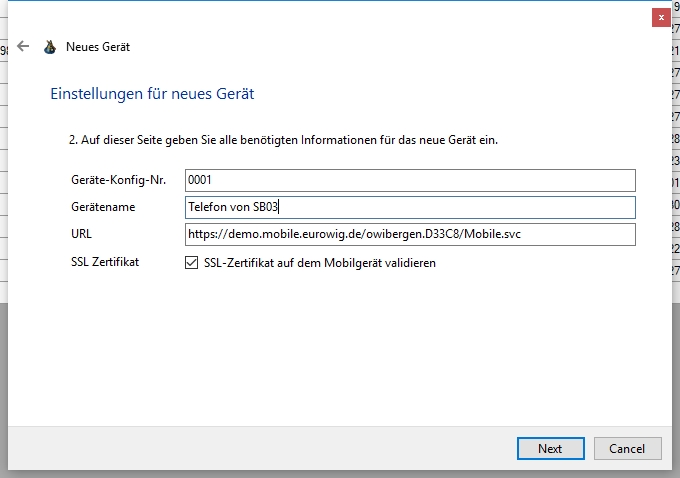The image size is (680, 478).
Task: Close the Neues Gerät dialog with red X
Action: (x=661, y=17)
